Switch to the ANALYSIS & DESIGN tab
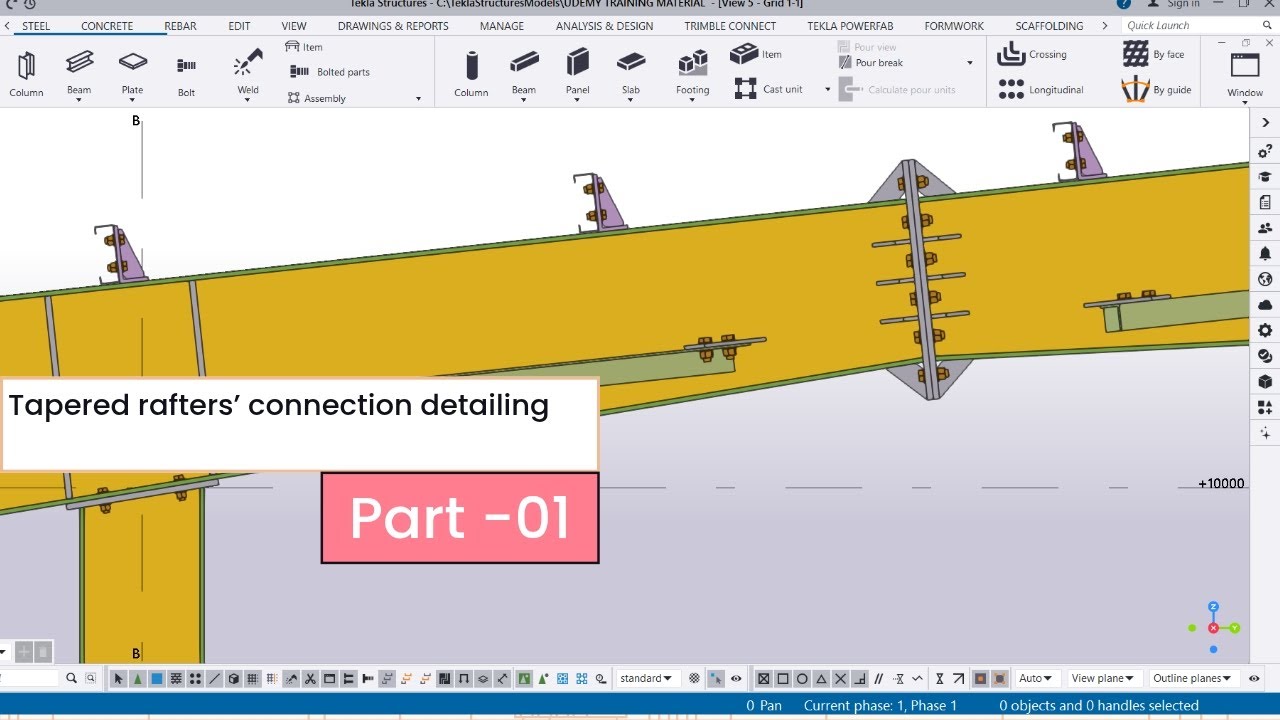 [604, 26]
